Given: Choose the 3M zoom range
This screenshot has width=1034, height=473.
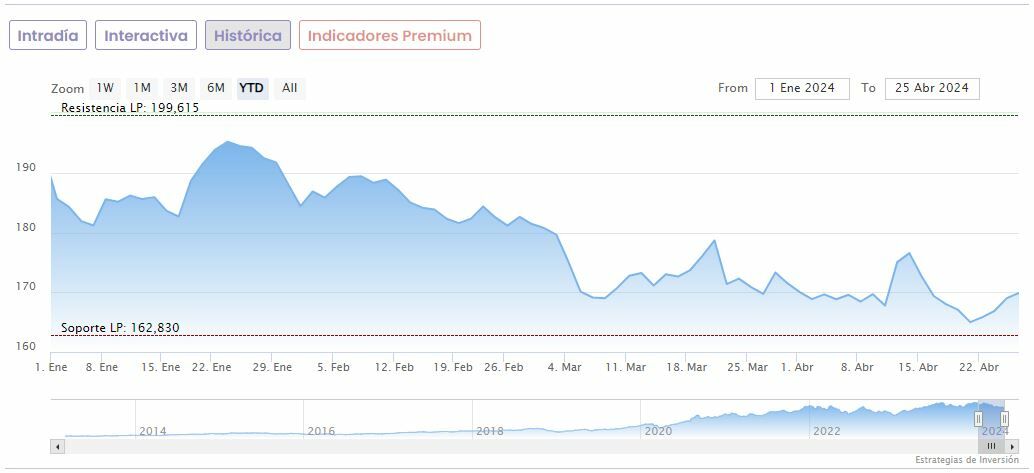Looking at the screenshot, I should point(179,88).
